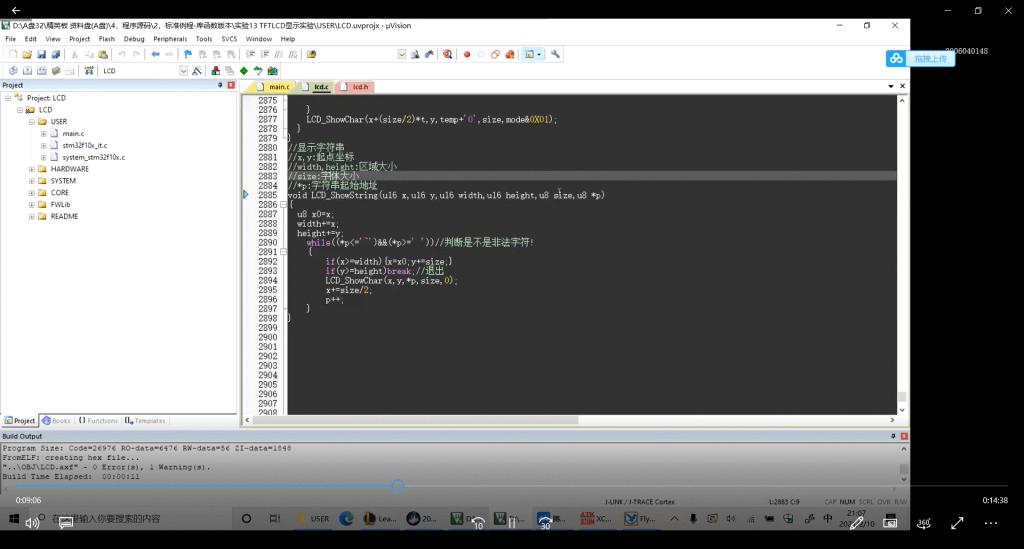Switch to the Functions panel tab
The height and width of the screenshot is (549, 1024).
pyautogui.click(x=98, y=421)
